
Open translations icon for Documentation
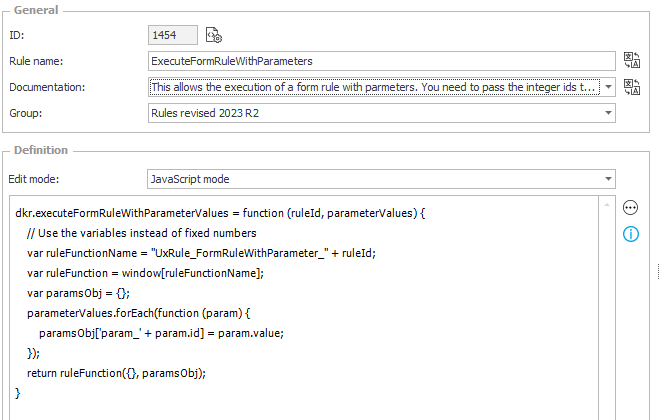[x=632, y=87]
